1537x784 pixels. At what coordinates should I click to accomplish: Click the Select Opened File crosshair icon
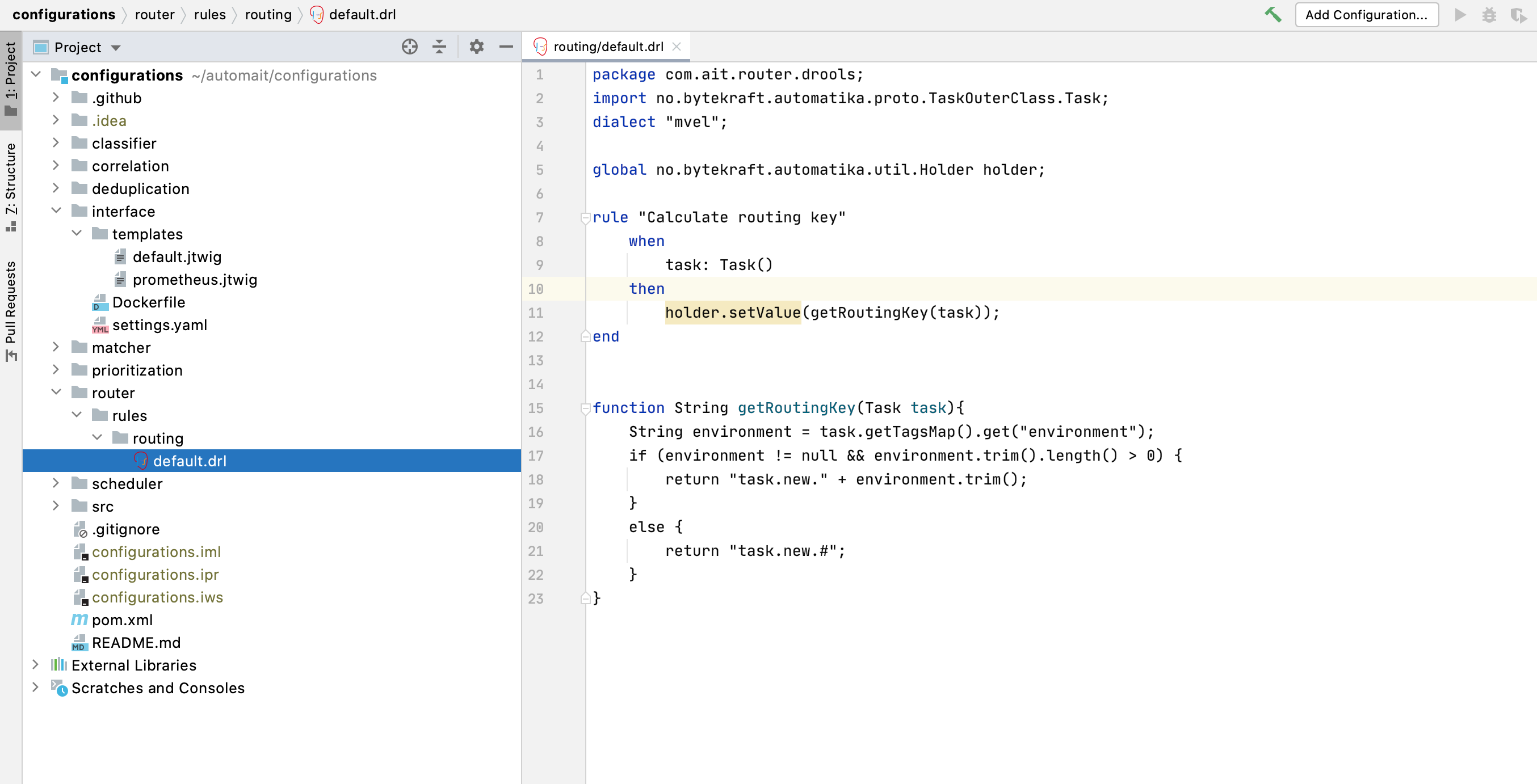coord(409,47)
